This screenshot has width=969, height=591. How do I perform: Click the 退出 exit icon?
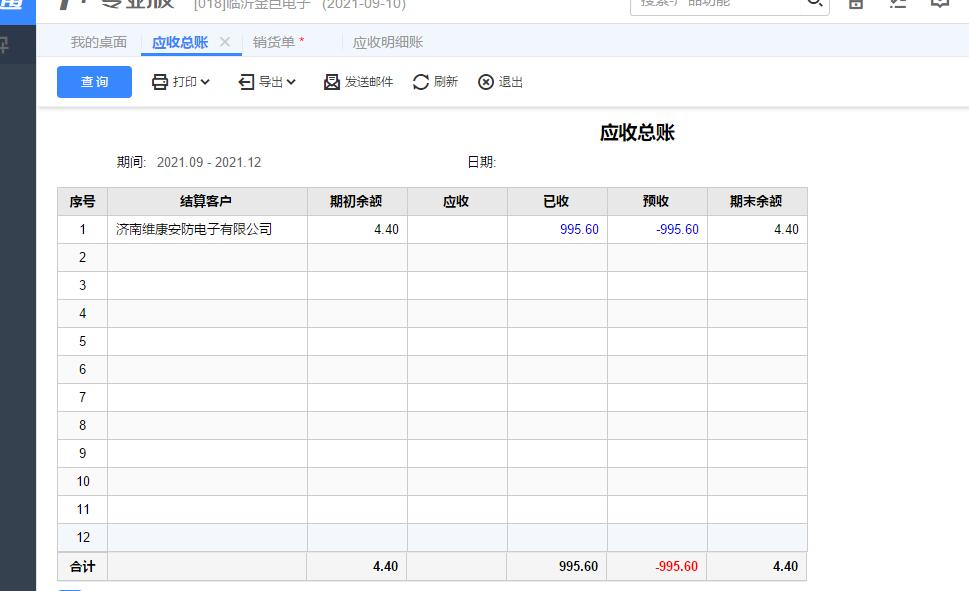(486, 82)
